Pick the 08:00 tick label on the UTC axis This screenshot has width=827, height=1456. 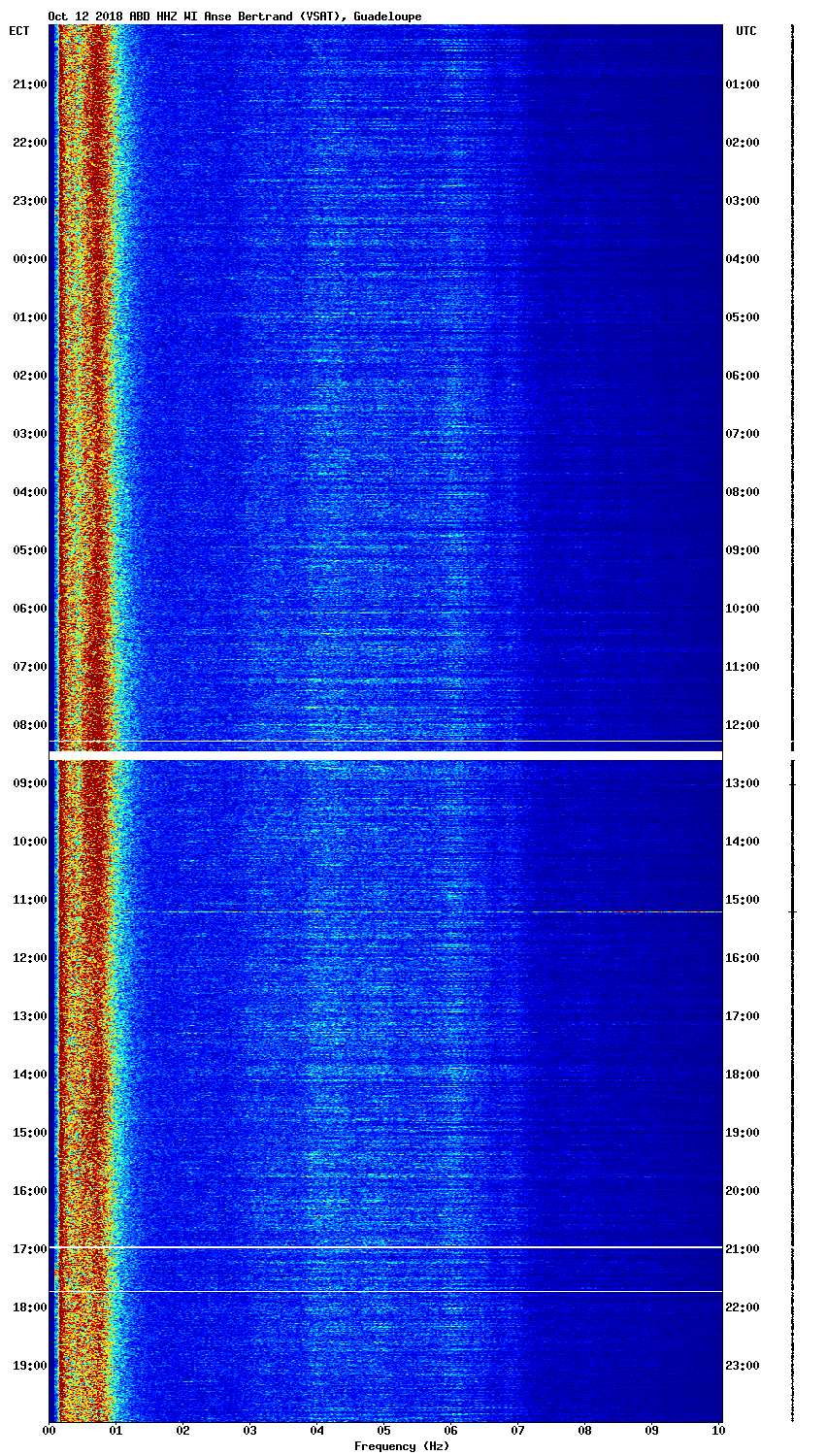(743, 492)
